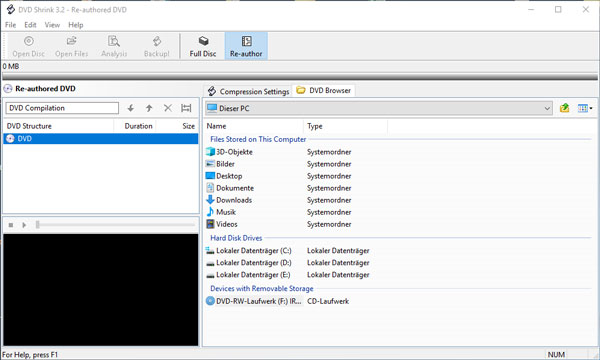Select the DVD row in the structure tree
This screenshot has width=600, height=360.
click(x=101, y=138)
